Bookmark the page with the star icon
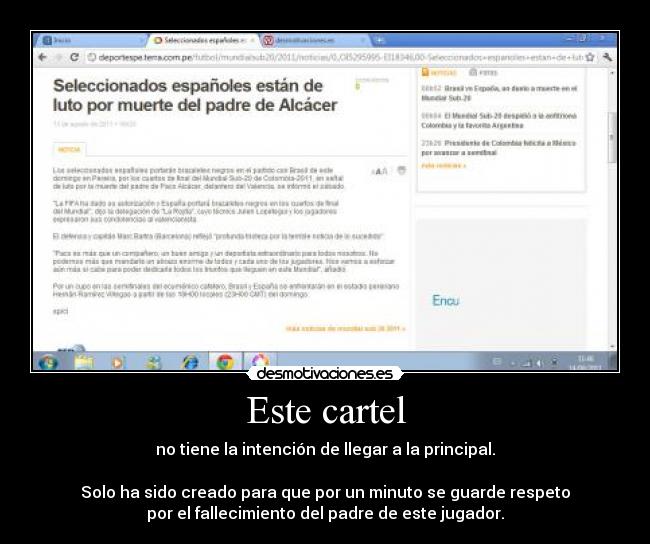650x544 pixels. (x=589, y=57)
